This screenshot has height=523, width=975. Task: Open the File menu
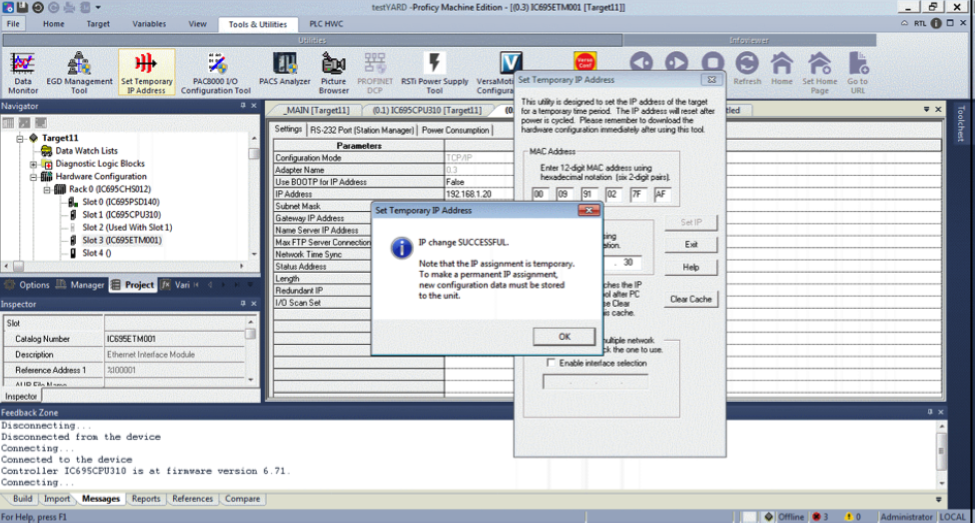click(x=13, y=24)
